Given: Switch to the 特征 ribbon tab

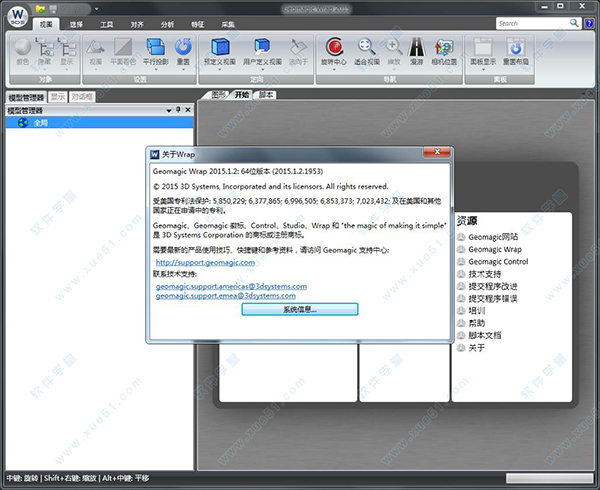Looking at the screenshot, I should click(197, 24).
